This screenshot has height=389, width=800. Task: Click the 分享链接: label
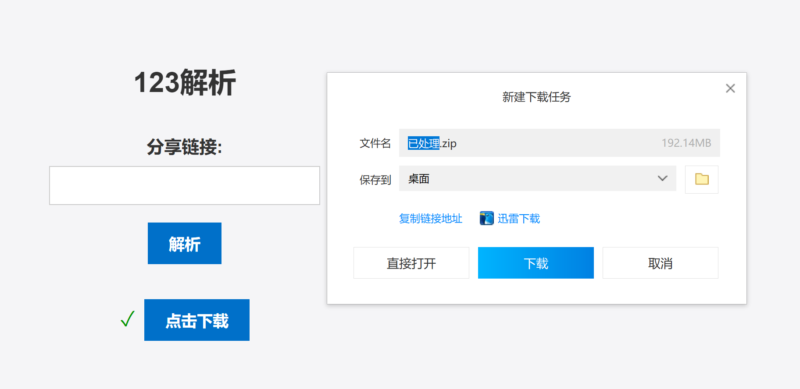(185, 148)
